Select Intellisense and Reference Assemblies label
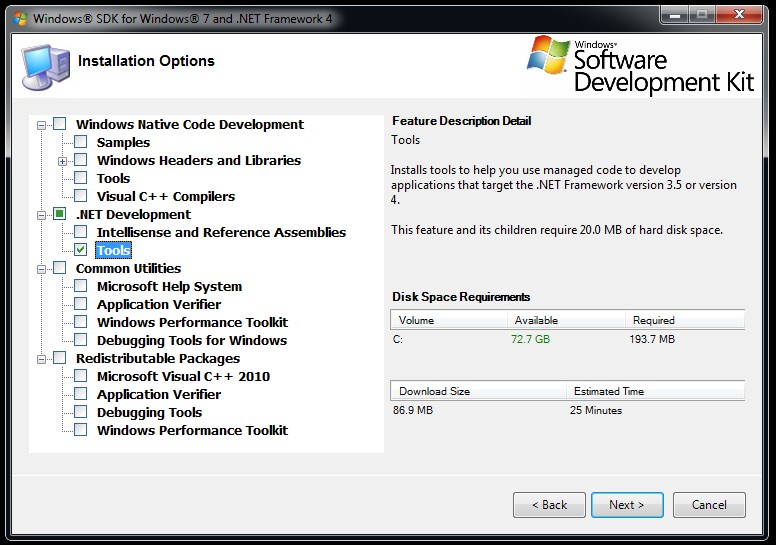Image resolution: width=776 pixels, height=545 pixels. click(x=221, y=232)
